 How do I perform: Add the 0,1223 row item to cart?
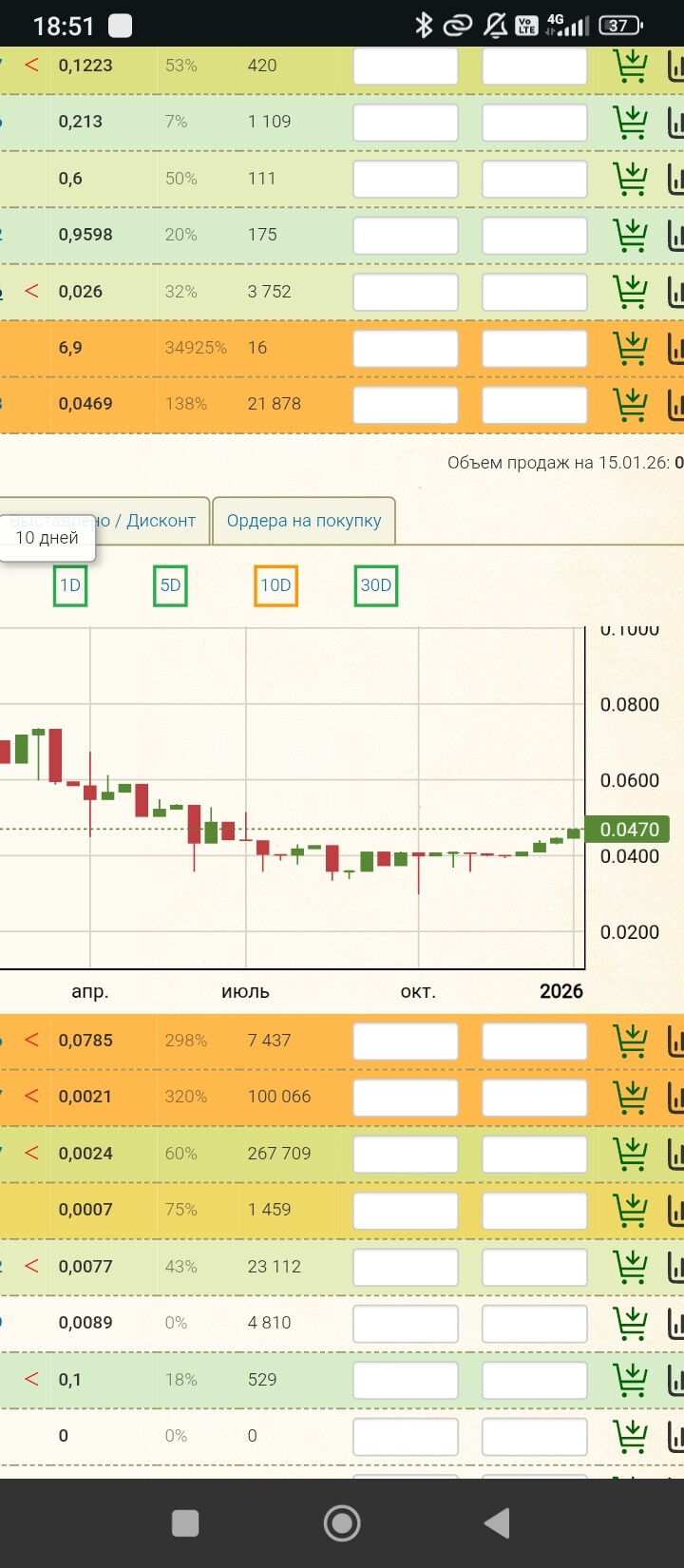click(630, 67)
